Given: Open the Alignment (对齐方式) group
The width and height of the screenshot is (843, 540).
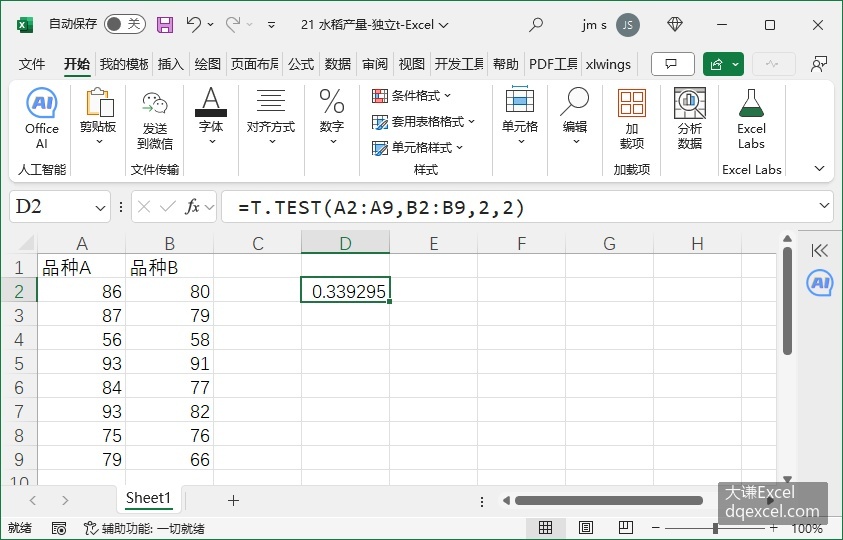Looking at the screenshot, I should point(271,116).
